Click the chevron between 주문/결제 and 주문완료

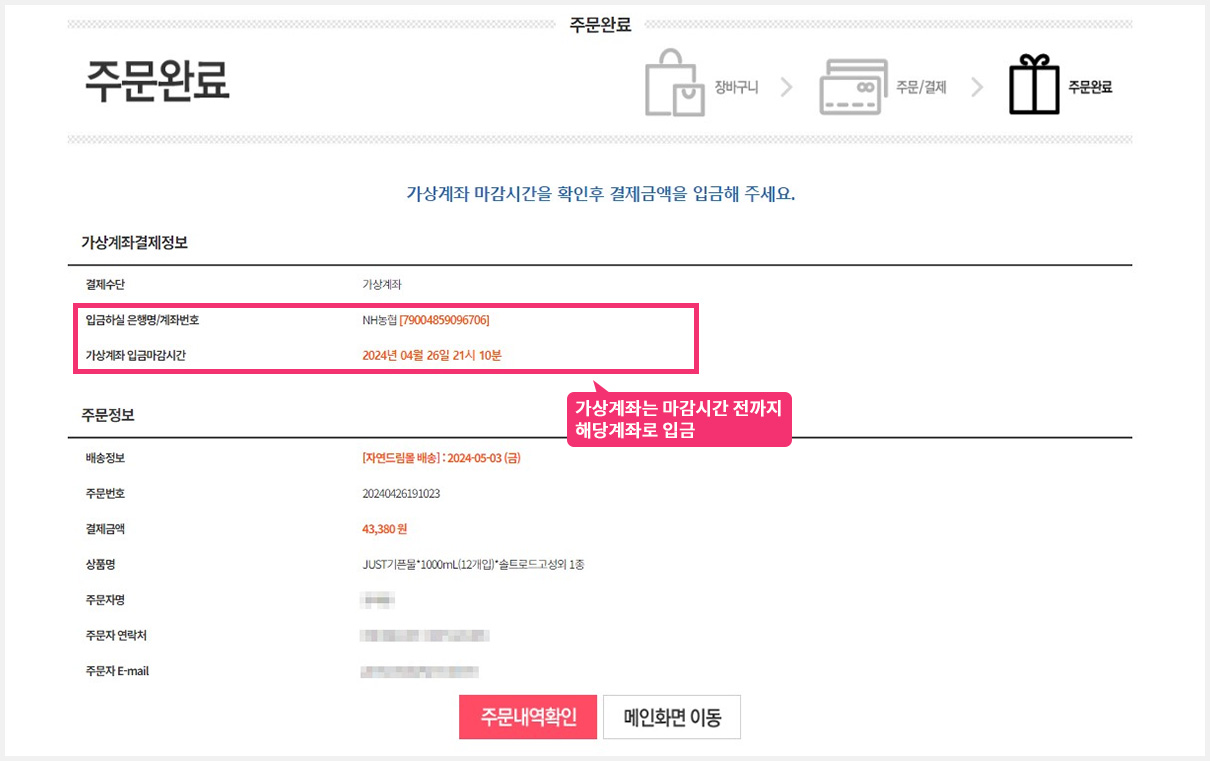977,86
